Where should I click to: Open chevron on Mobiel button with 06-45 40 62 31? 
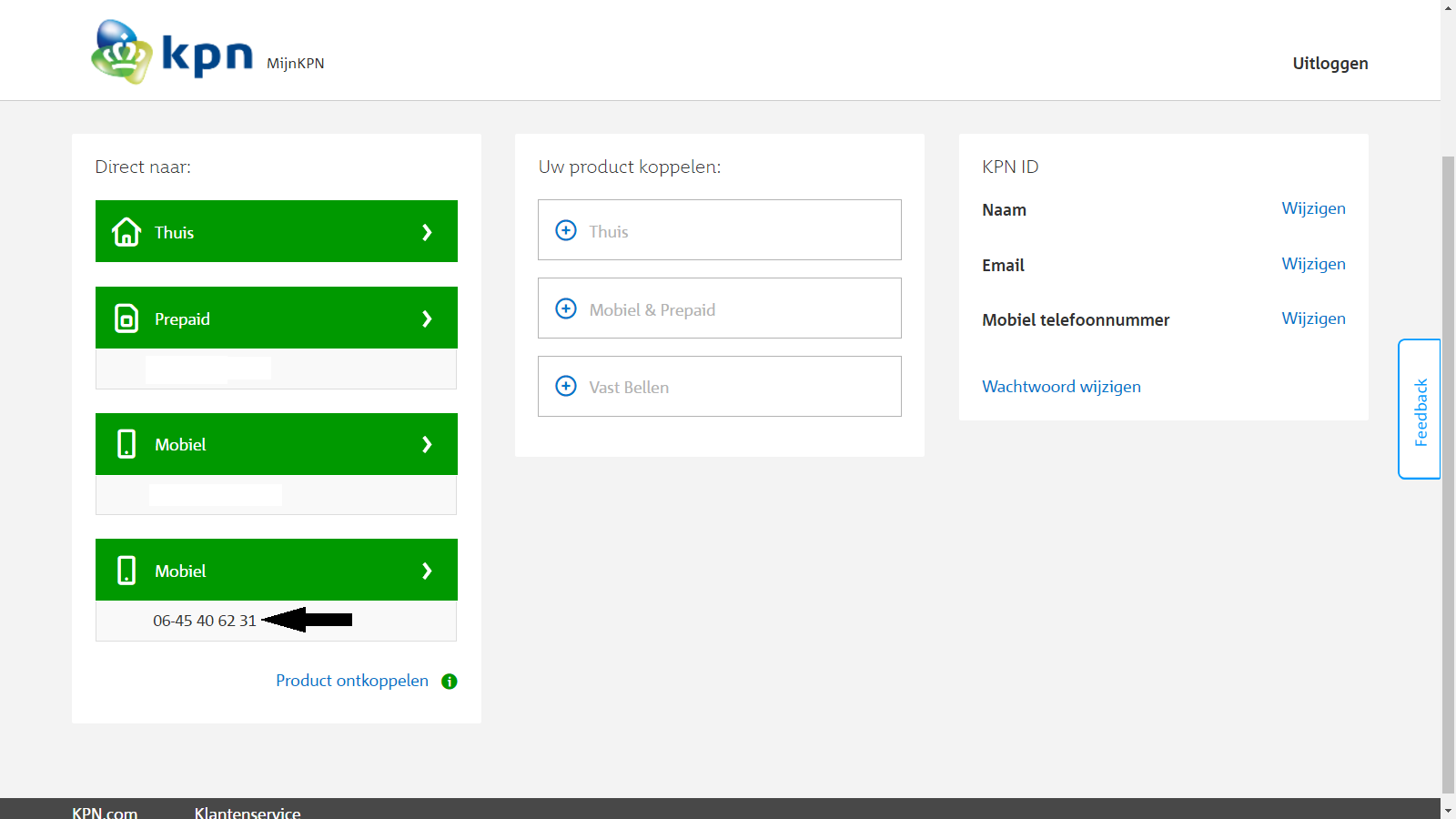click(x=427, y=571)
